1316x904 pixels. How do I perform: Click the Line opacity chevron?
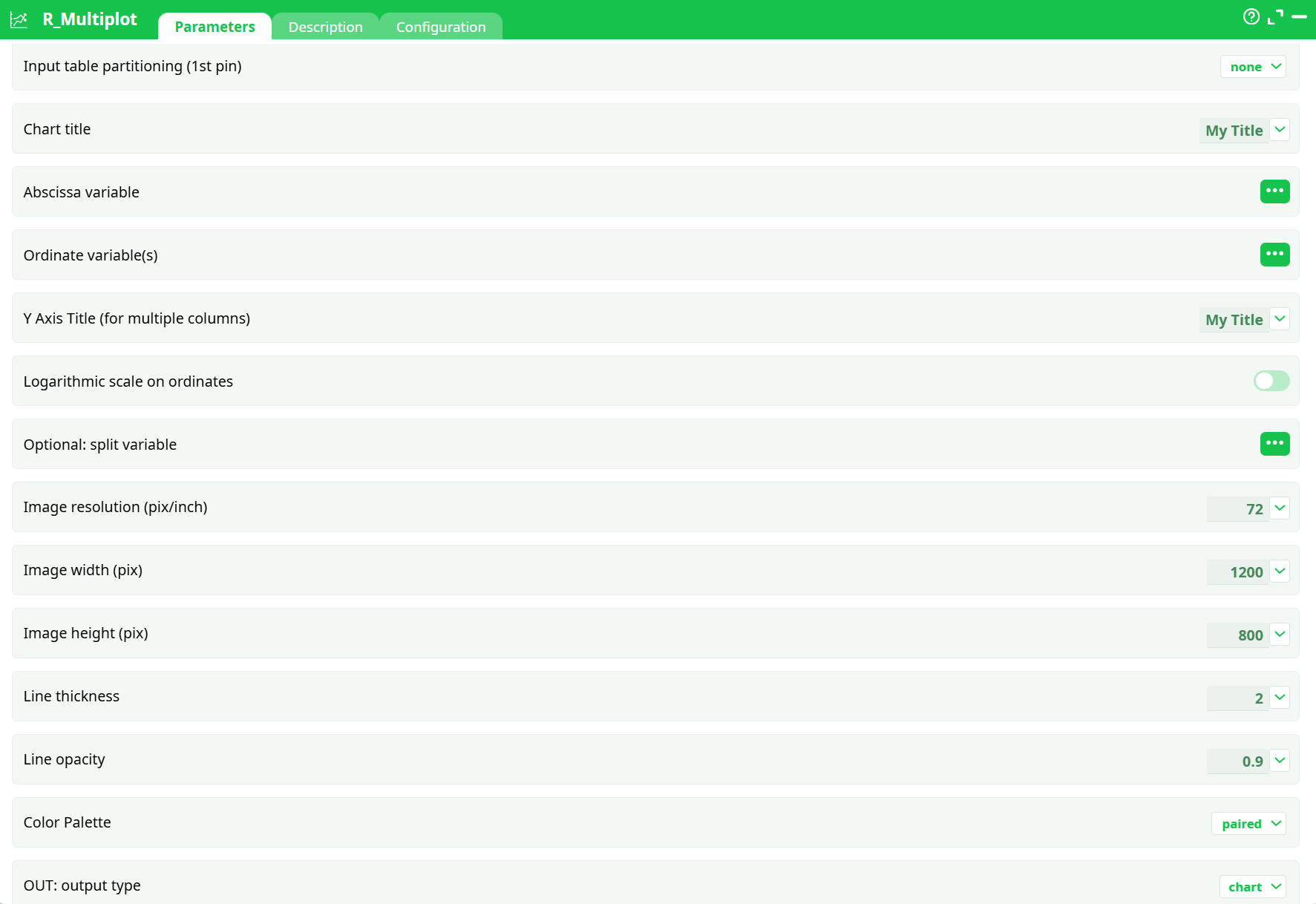pyautogui.click(x=1280, y=761)
